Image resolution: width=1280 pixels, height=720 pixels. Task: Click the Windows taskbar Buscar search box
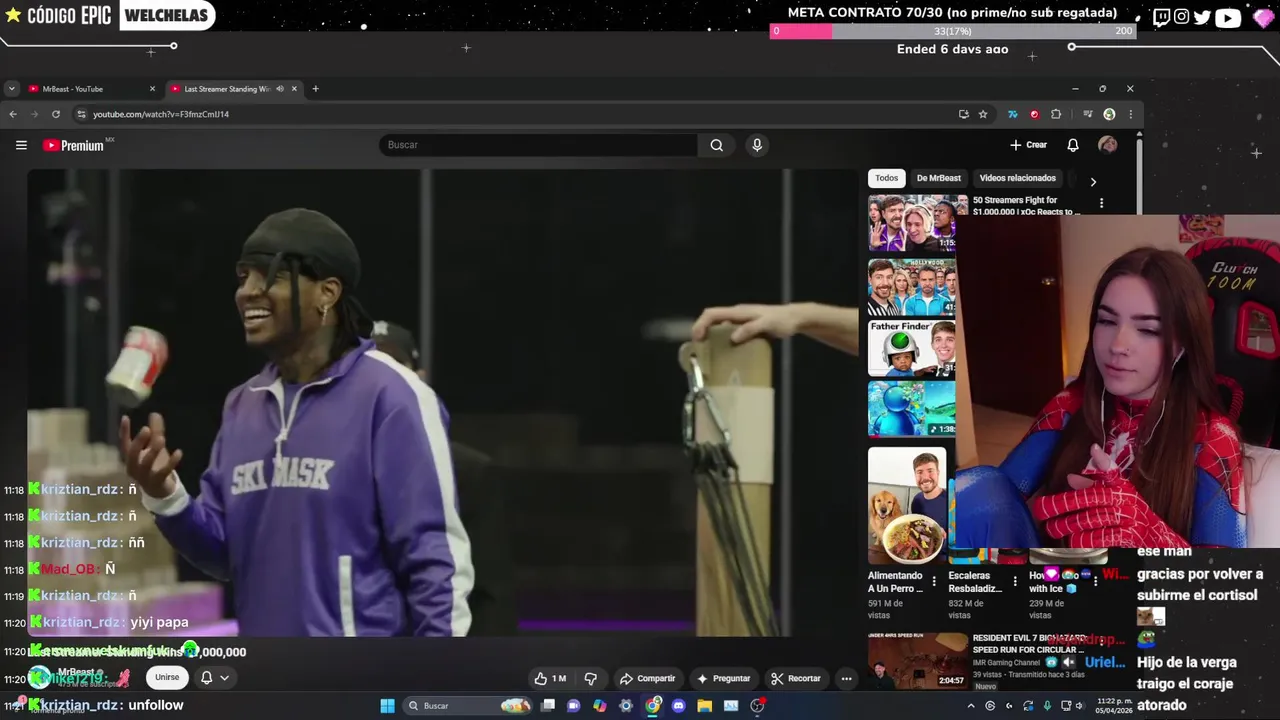coord(468,706)
